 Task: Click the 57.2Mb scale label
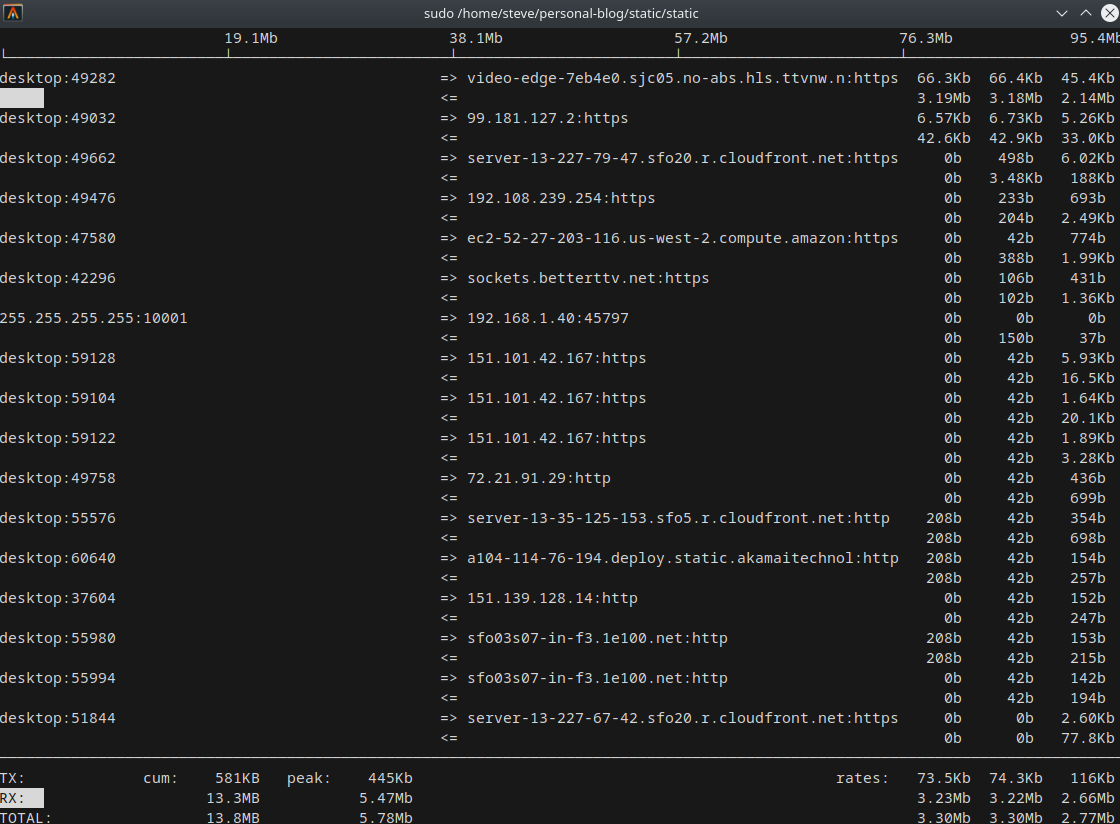[701, 39]
